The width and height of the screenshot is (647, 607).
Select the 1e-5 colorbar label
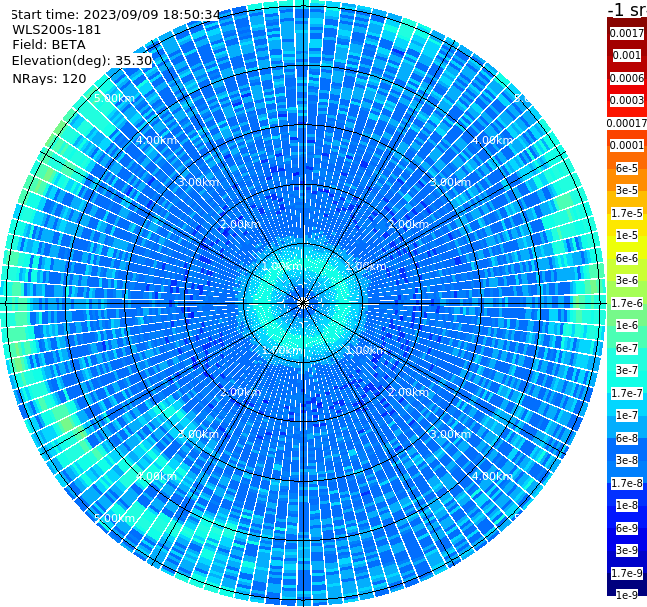627,235
